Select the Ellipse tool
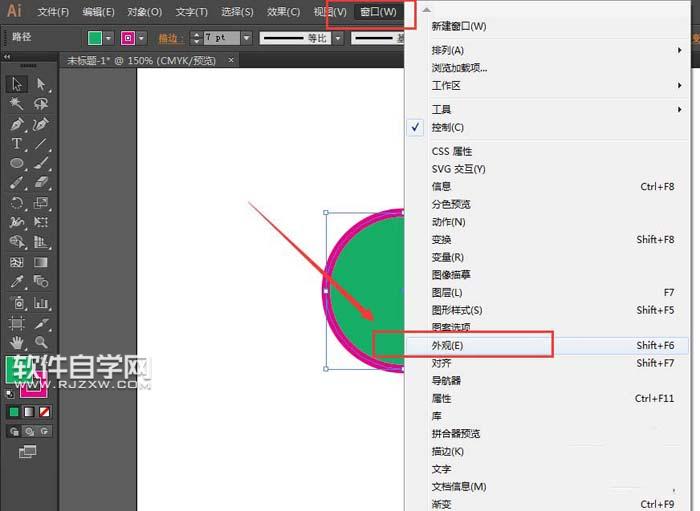 (x=17, y=163)
